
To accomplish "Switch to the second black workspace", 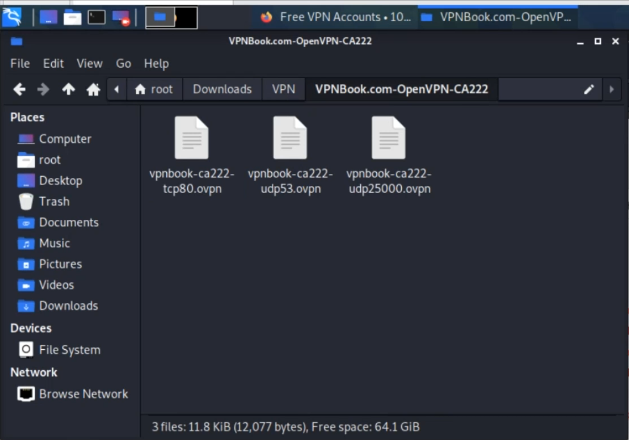I will pyautogui.click(x=186, y=18).
